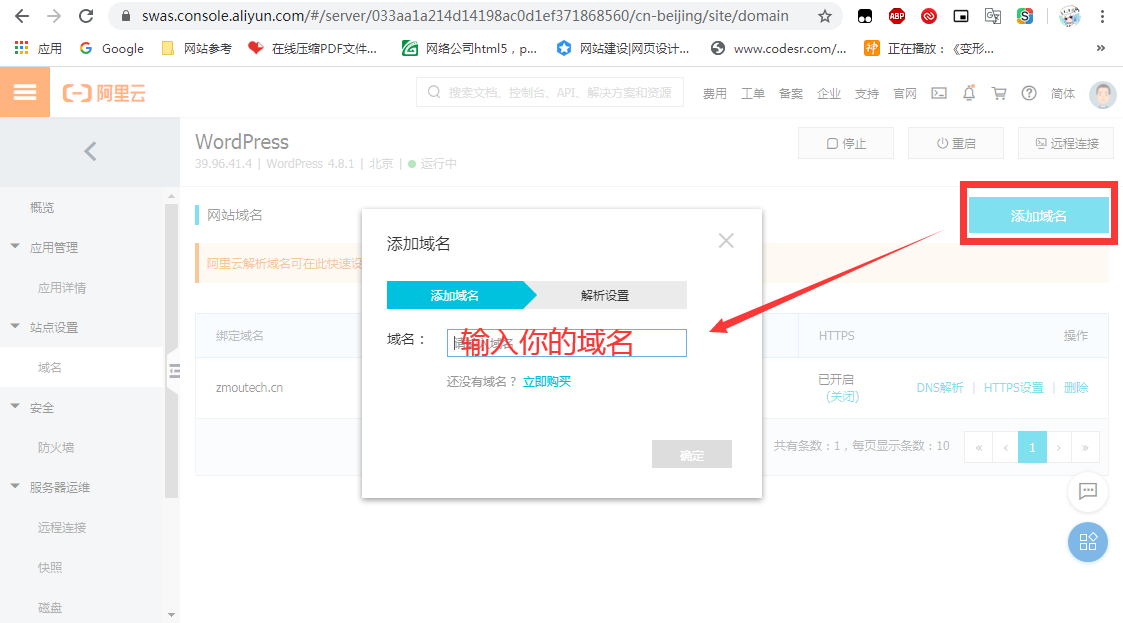Image resolution: width=1123 pixels, height=623 pixels.
Task: Select 磁盘 in the sidebar
Action: tap(49, 607)
